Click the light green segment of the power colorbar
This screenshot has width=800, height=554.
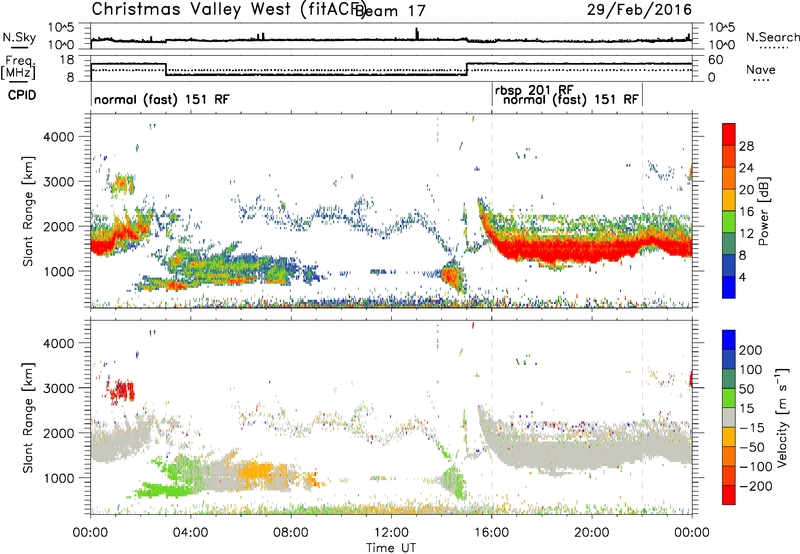[729, 222]
